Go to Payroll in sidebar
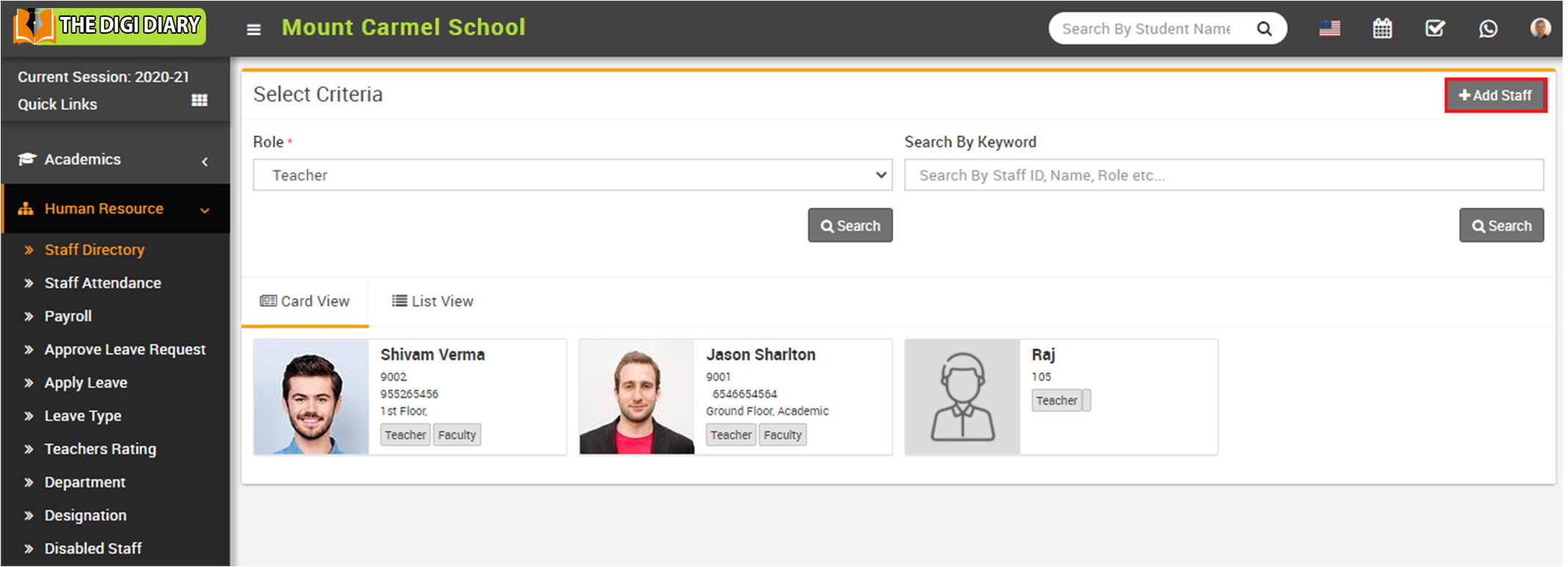 pyautogui.click(x=68, y=316)
